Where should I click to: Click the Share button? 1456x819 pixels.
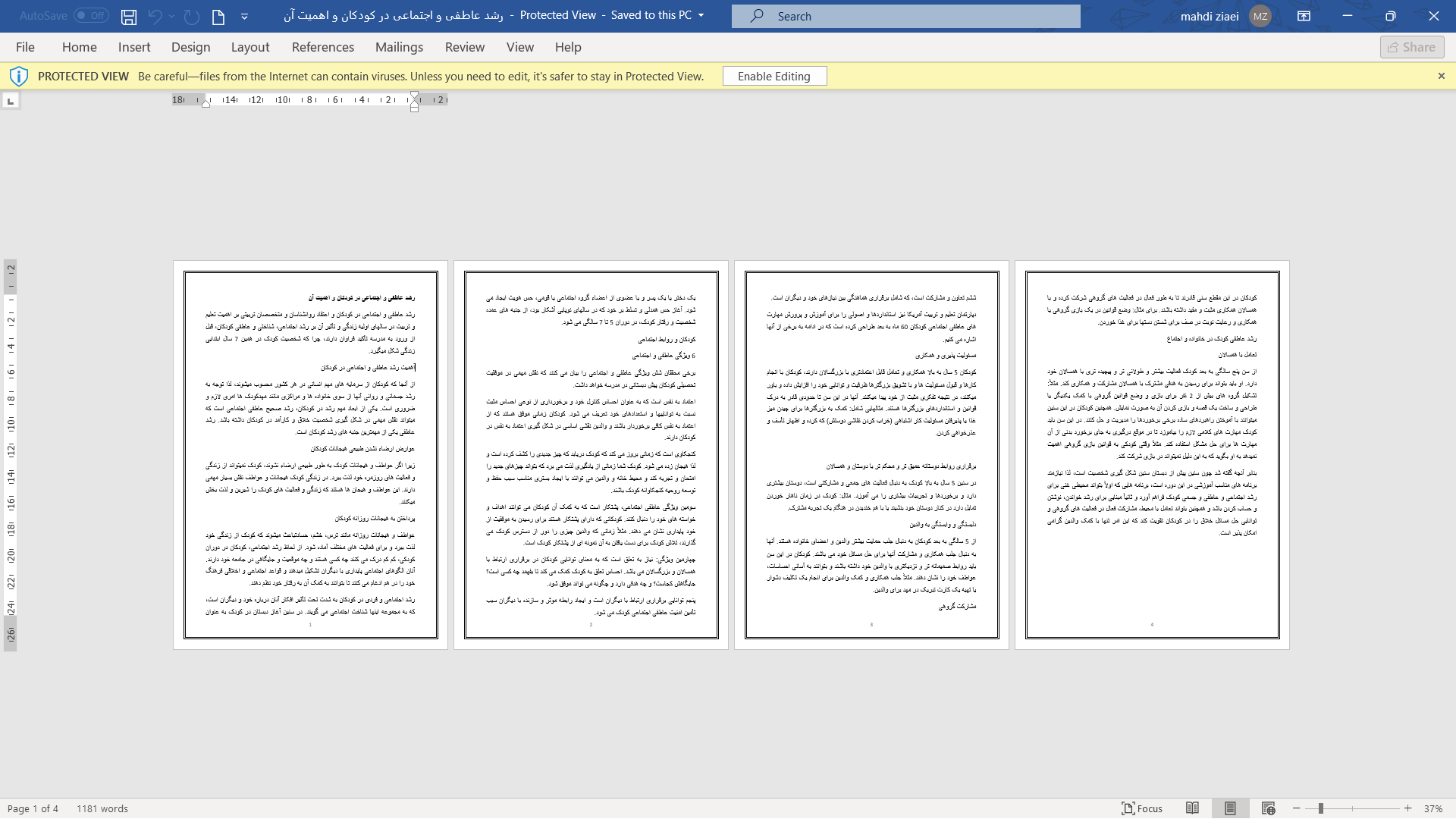tap(1412, 47)
